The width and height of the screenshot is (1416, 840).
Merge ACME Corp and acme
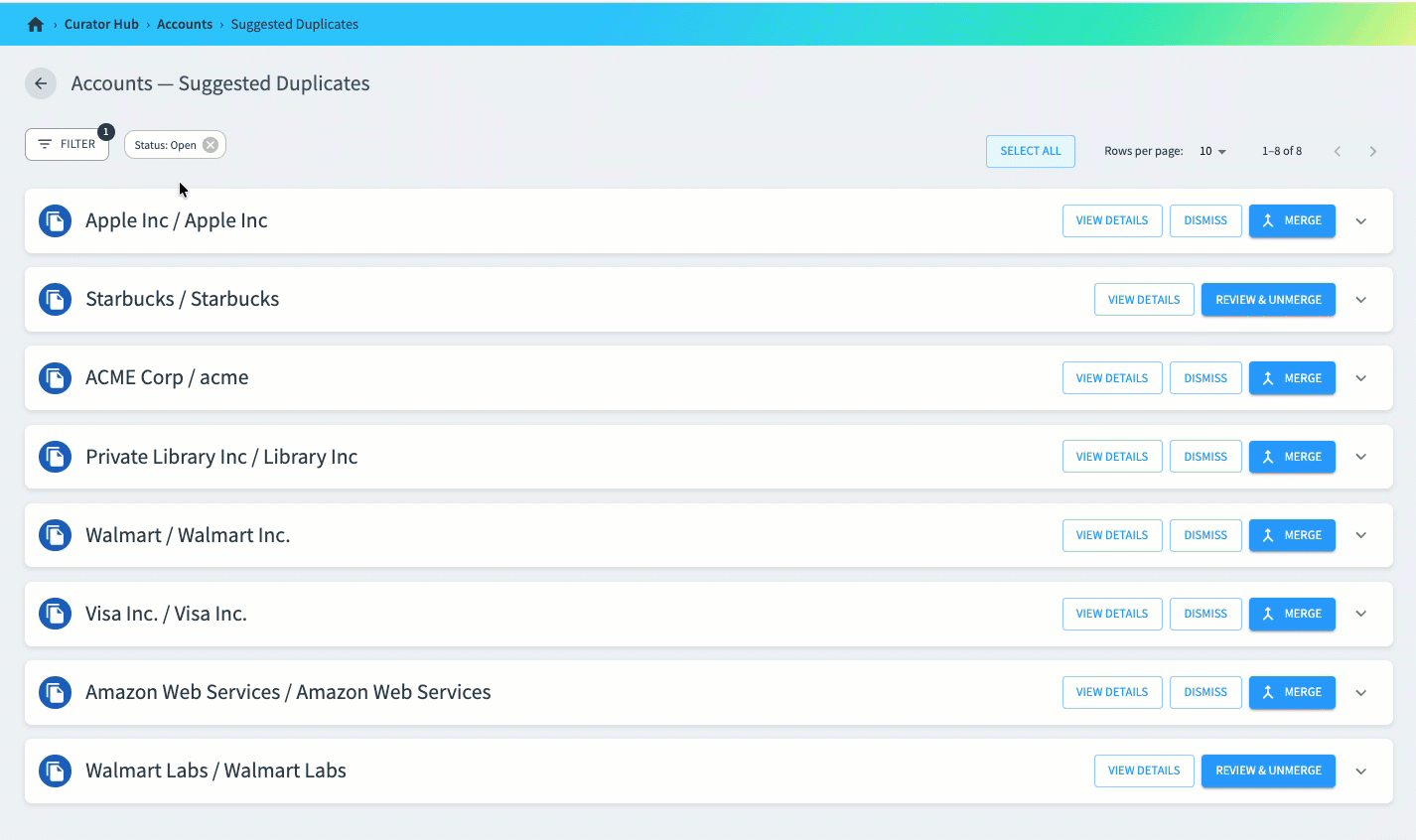pos(1292,377)
